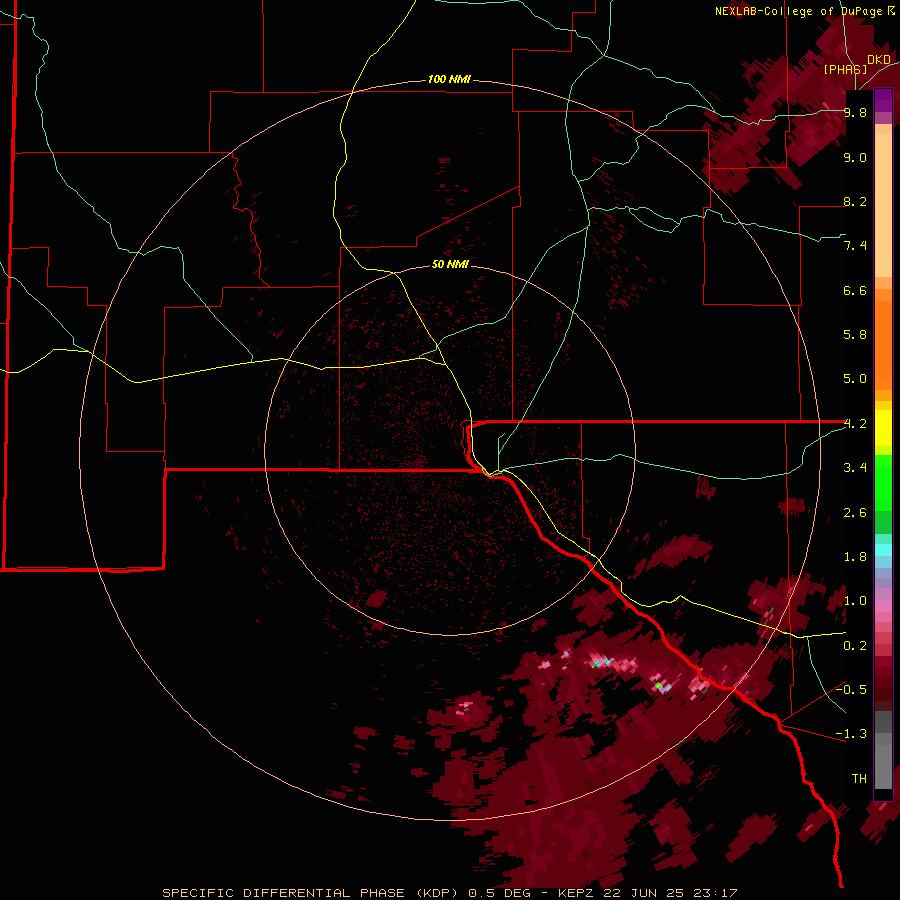Screen dimensions: 900x900
Task: Pick the pink segment of the color bar
Action: pyautogui.click(x=883, y=605)
